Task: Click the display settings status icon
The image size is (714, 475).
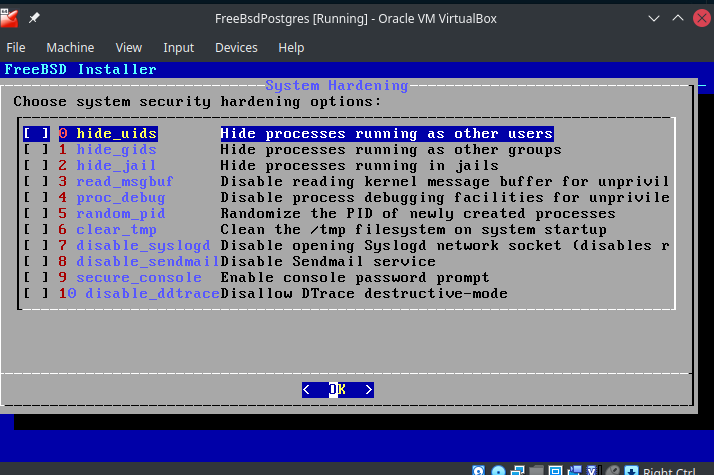Action: pos(556,470)
